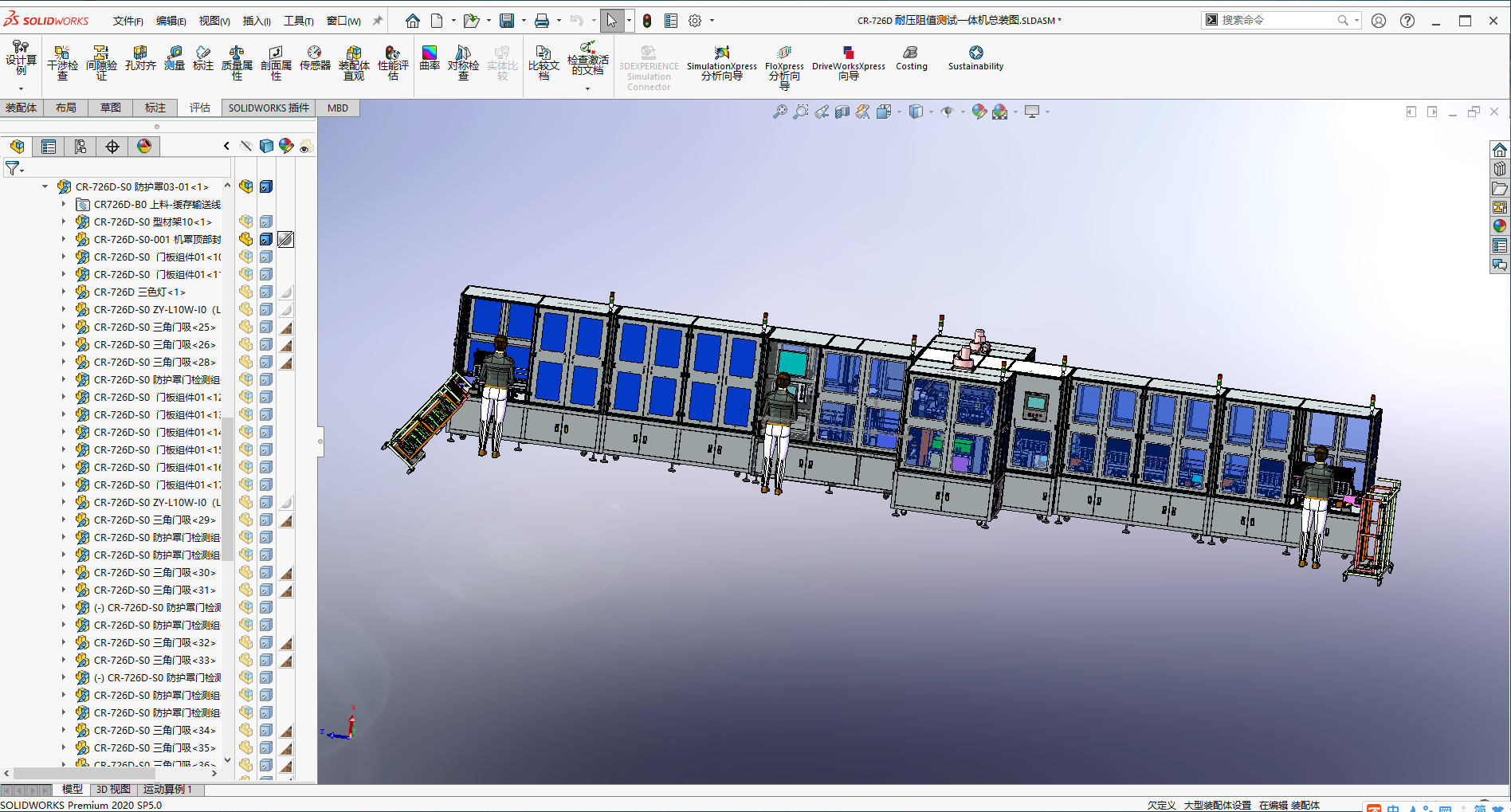Switch to the MBD ribbon tab
Viewport: 1511px width, 812px height.
pyautogui.click(x=338, y=108)
